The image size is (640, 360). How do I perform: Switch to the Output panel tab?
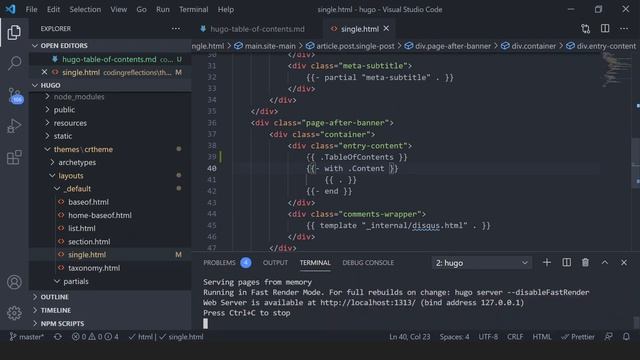275,263
